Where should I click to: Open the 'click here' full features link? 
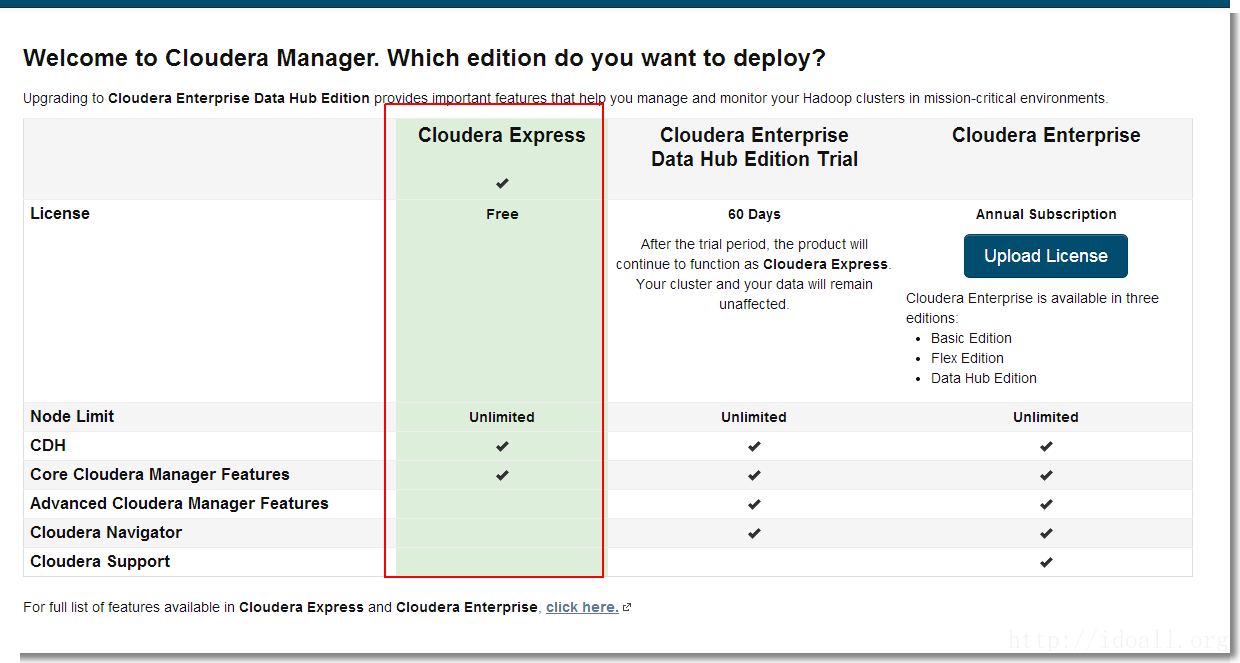pos(582,607)
